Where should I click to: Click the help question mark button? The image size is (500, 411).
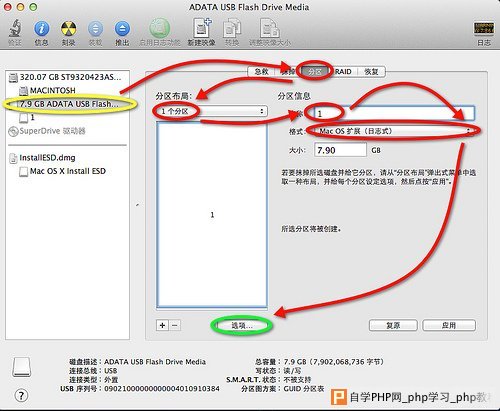[21, 396]
